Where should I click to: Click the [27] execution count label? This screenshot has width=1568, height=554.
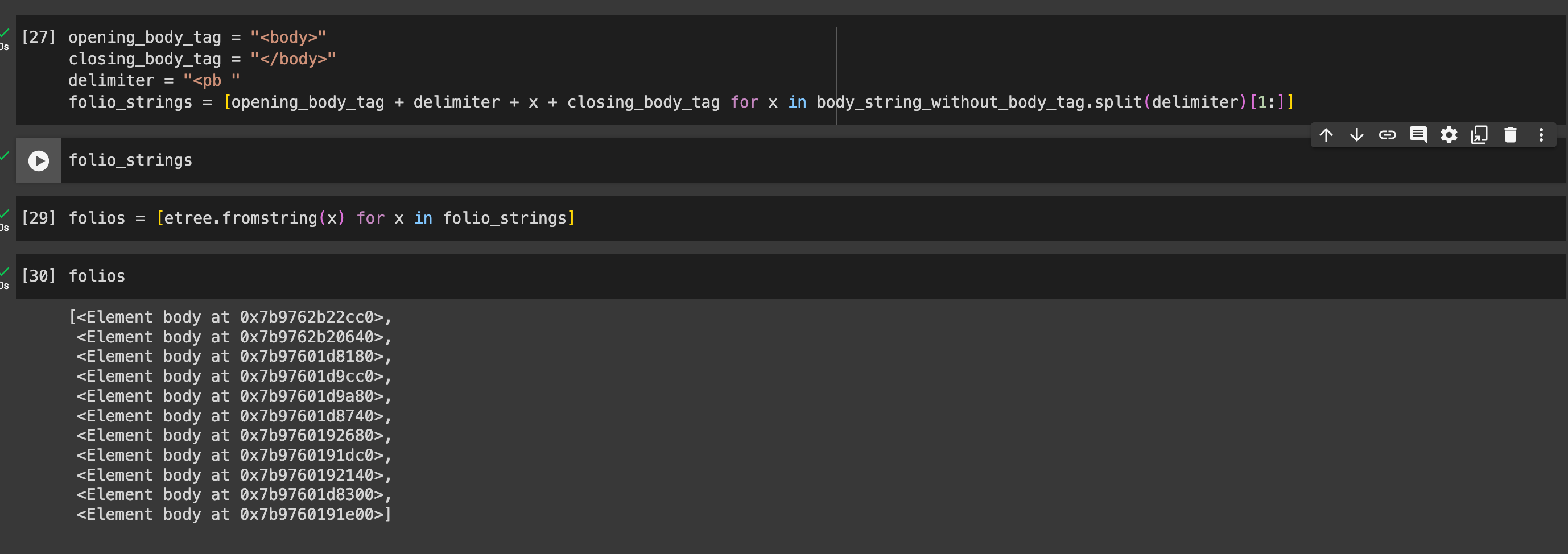38,37
